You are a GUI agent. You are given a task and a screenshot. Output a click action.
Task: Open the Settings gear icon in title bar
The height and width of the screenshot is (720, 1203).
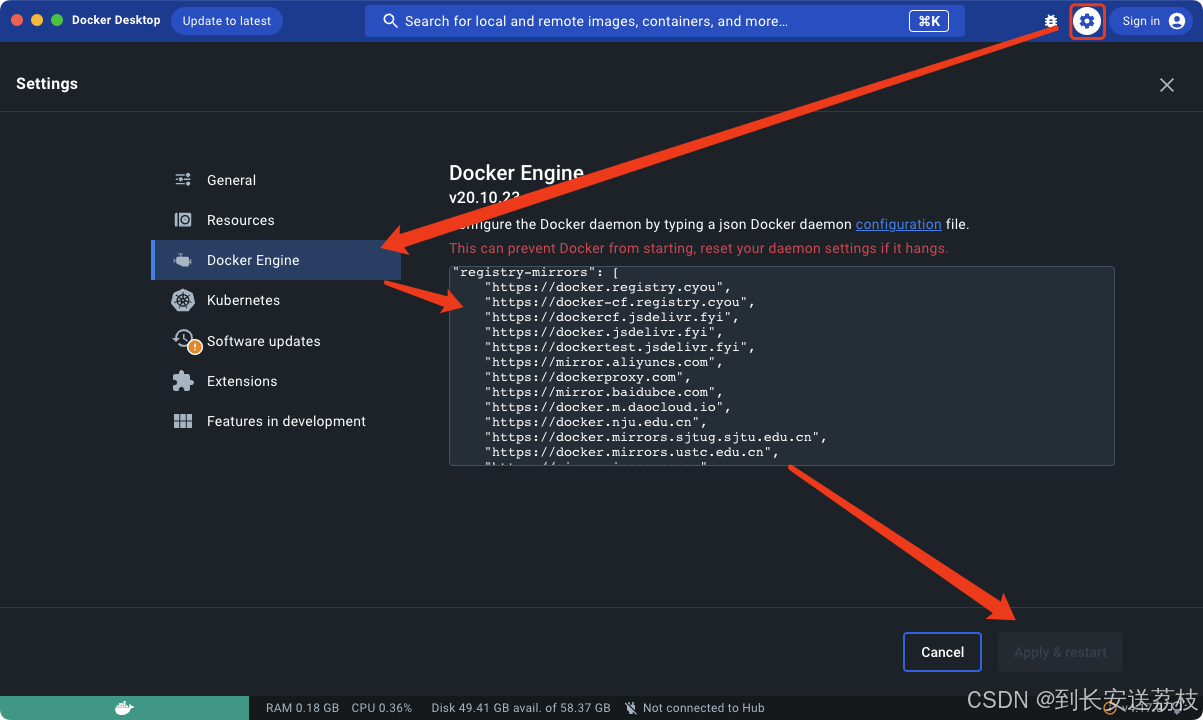(1087, 21)
